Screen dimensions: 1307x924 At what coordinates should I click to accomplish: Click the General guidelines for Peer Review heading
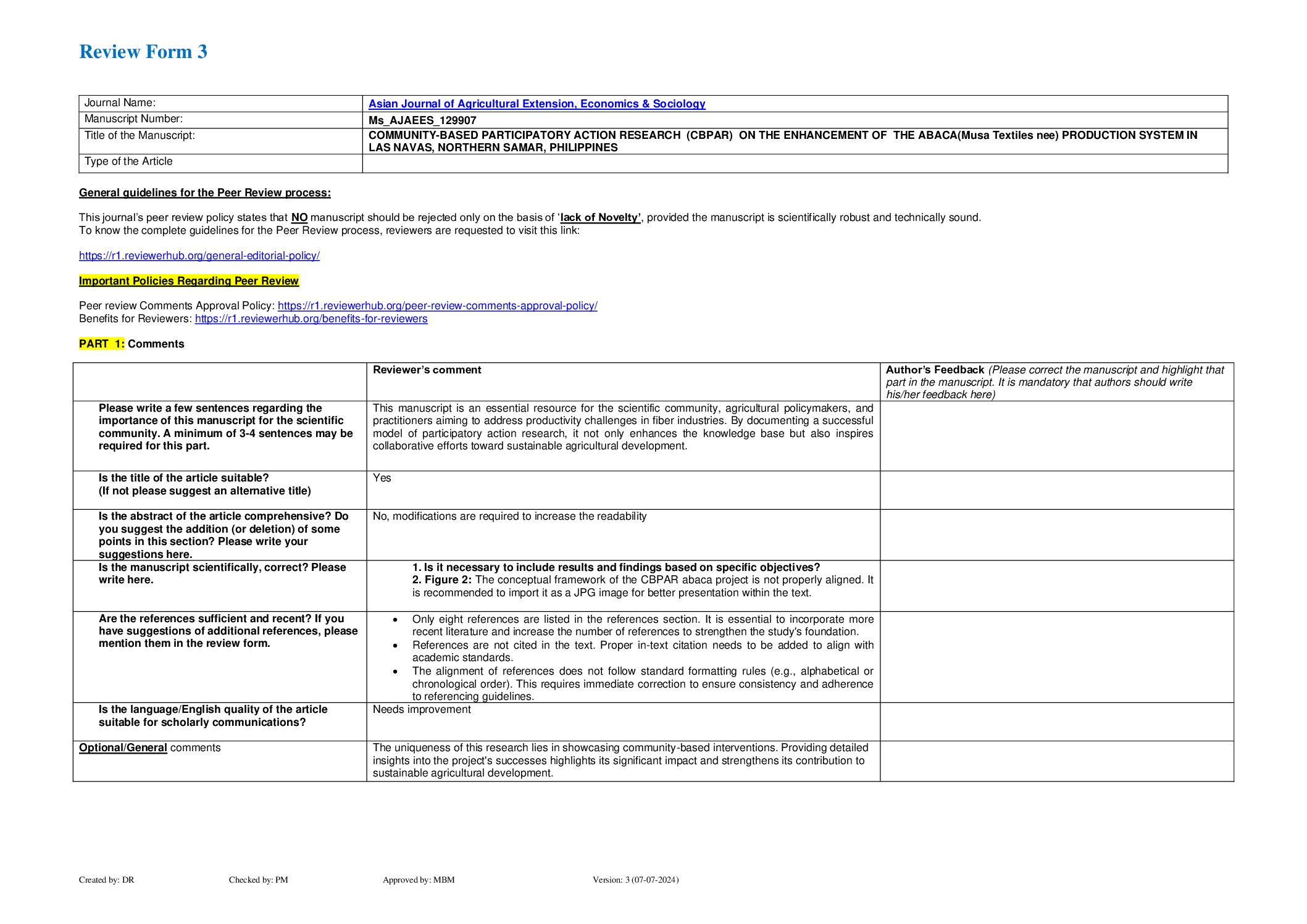[204, 193]
